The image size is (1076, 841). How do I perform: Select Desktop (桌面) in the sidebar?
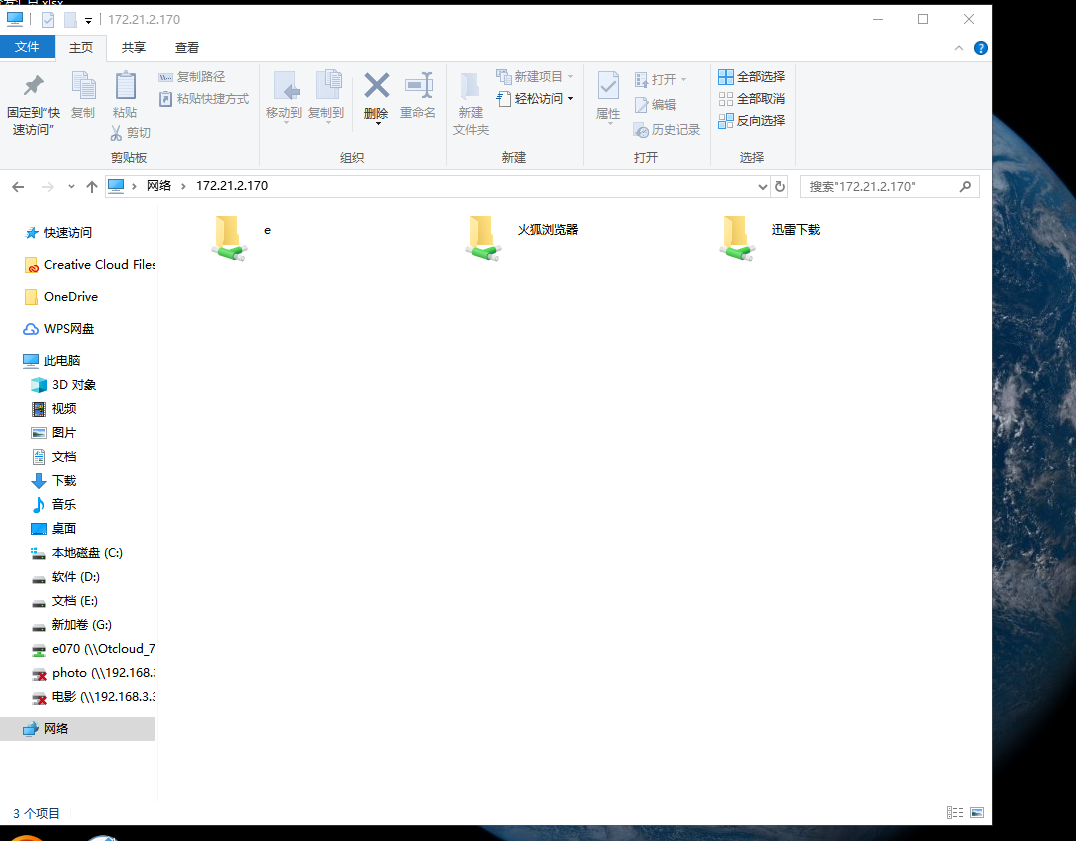[54, 529]
